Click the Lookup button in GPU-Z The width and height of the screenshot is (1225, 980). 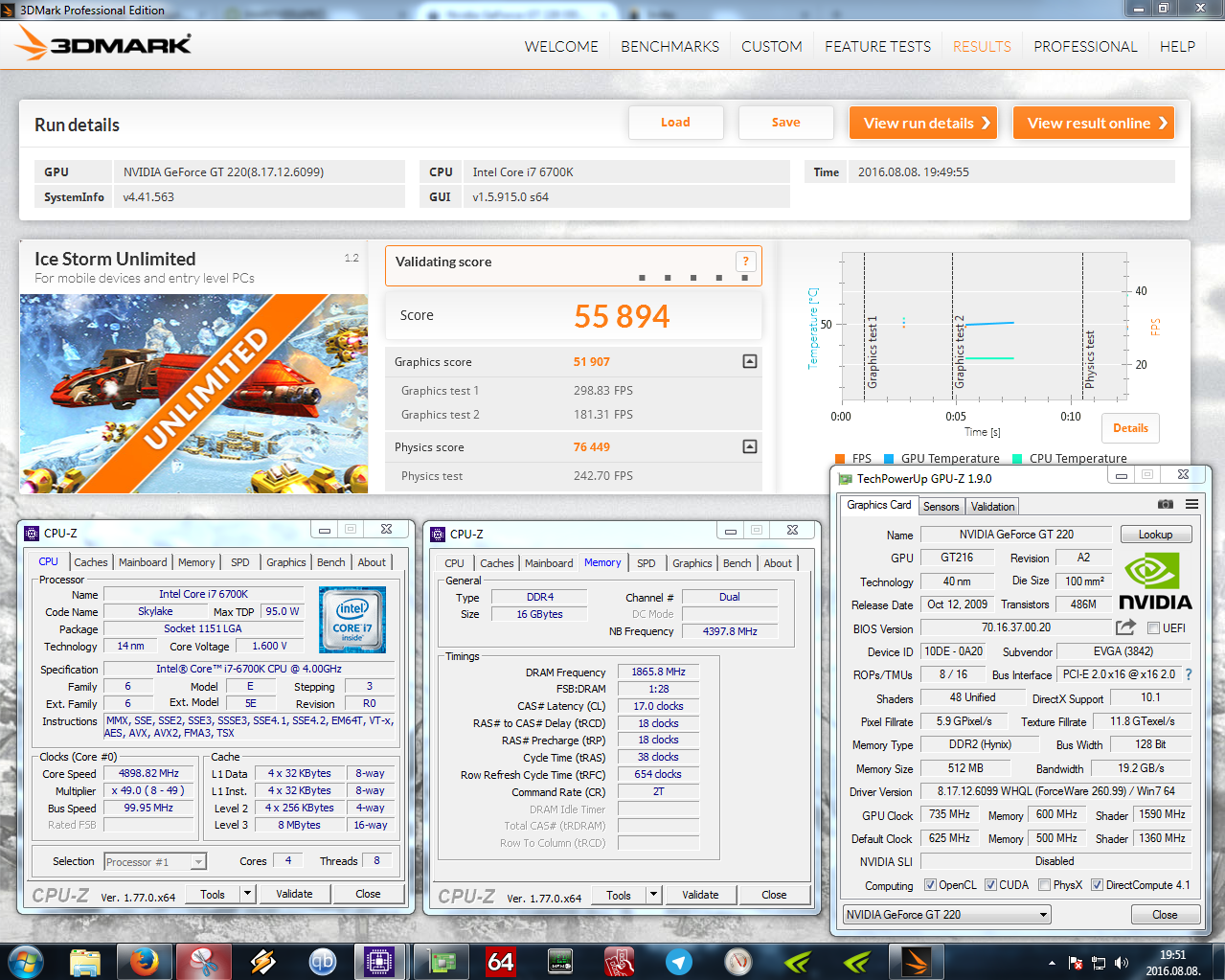tap(1155, 535)
